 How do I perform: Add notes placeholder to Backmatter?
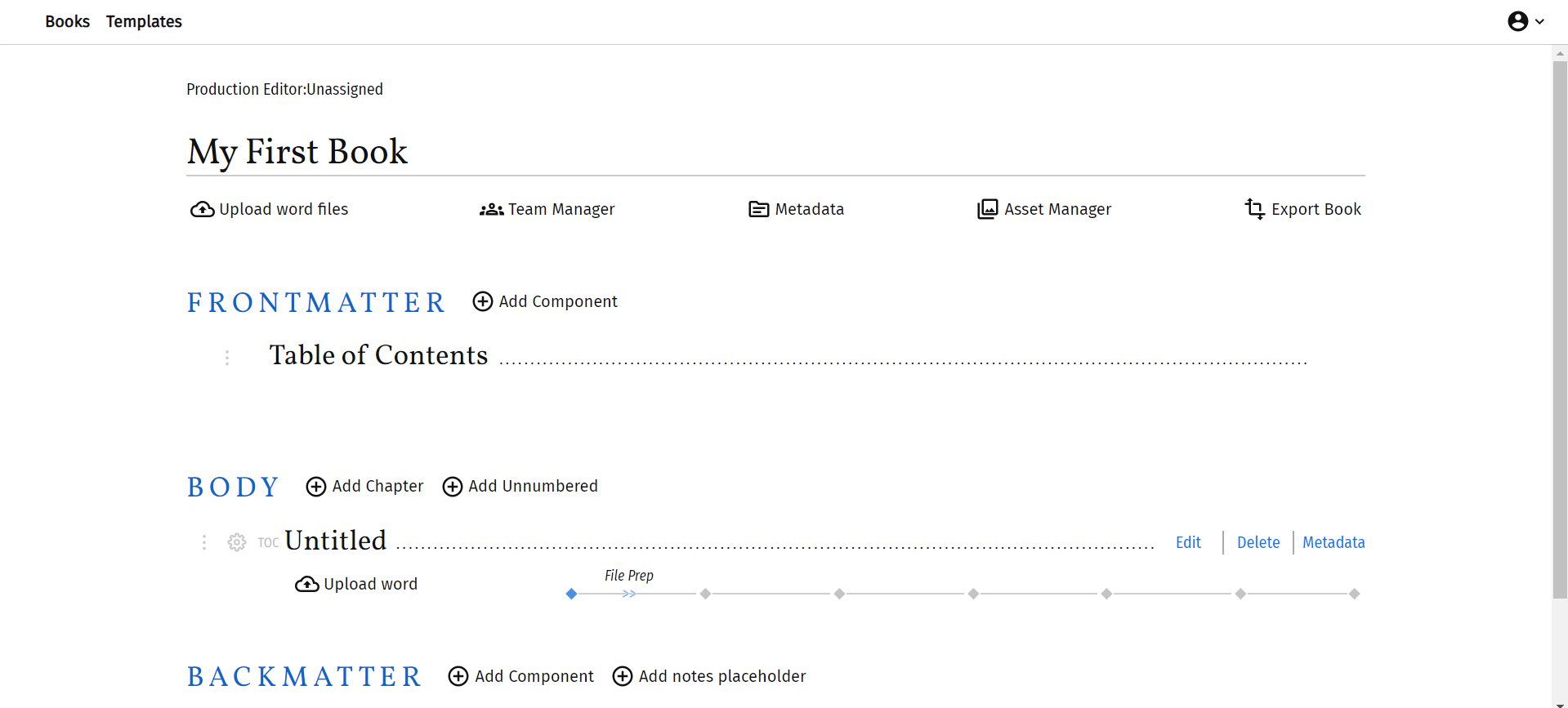(x=709, y=677)
